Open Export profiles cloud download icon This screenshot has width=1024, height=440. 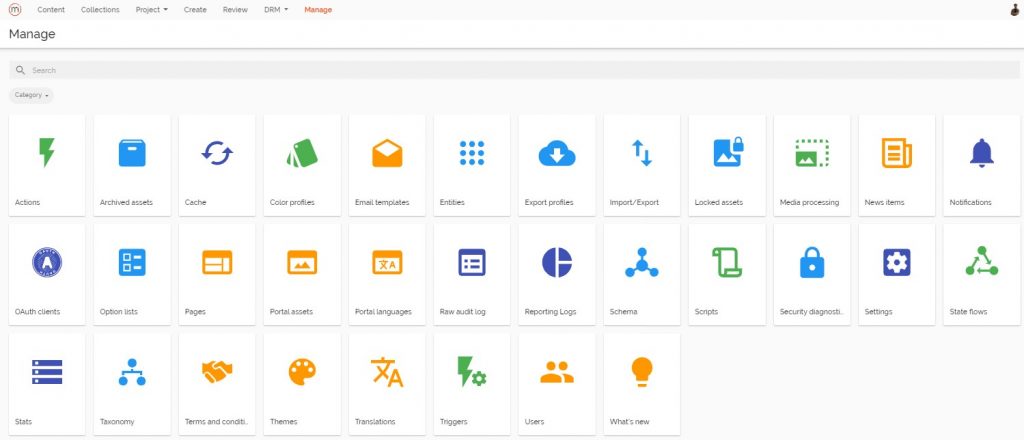[556, 153]
